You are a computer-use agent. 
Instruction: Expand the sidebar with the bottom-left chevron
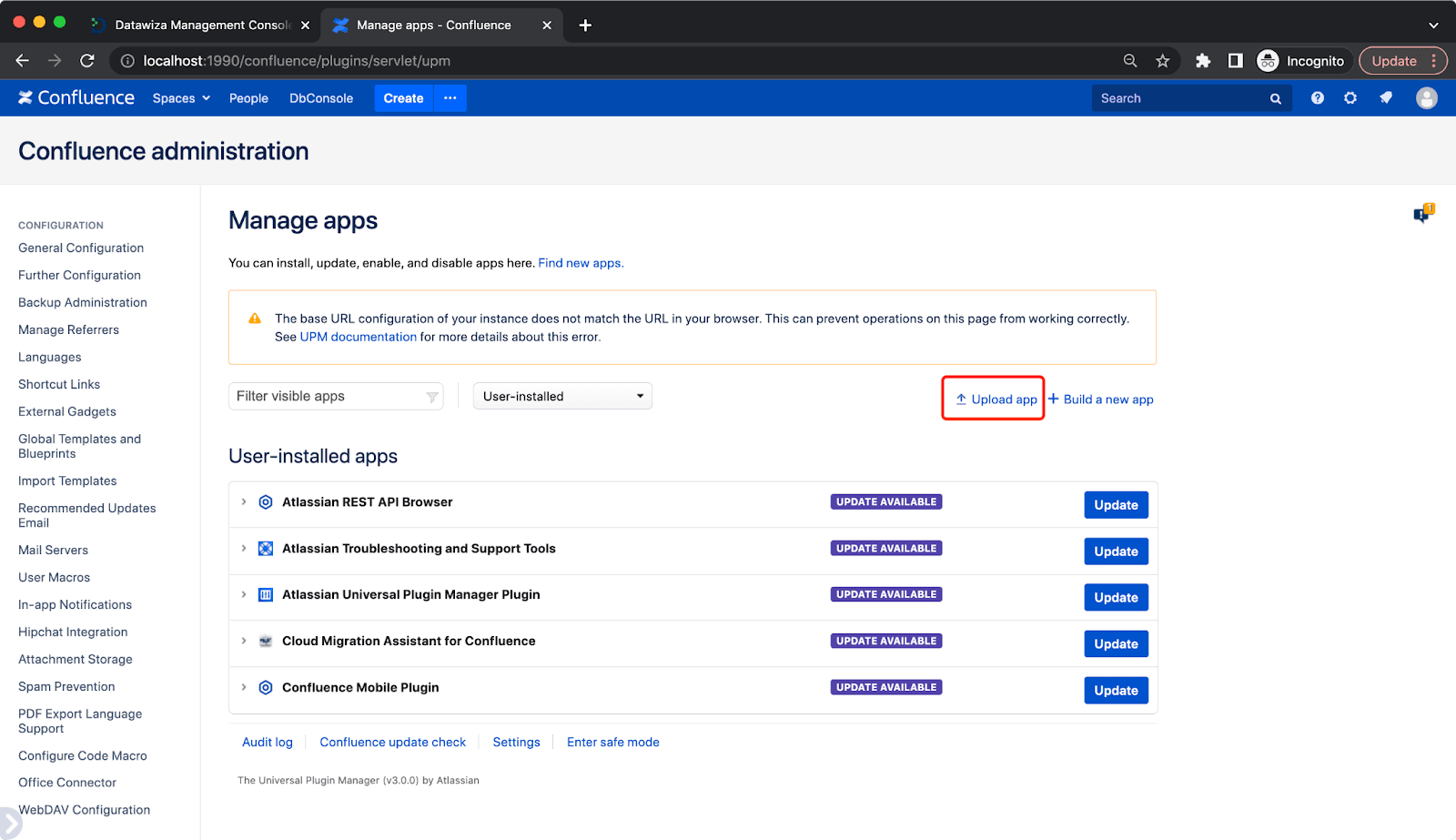(9, 823)
